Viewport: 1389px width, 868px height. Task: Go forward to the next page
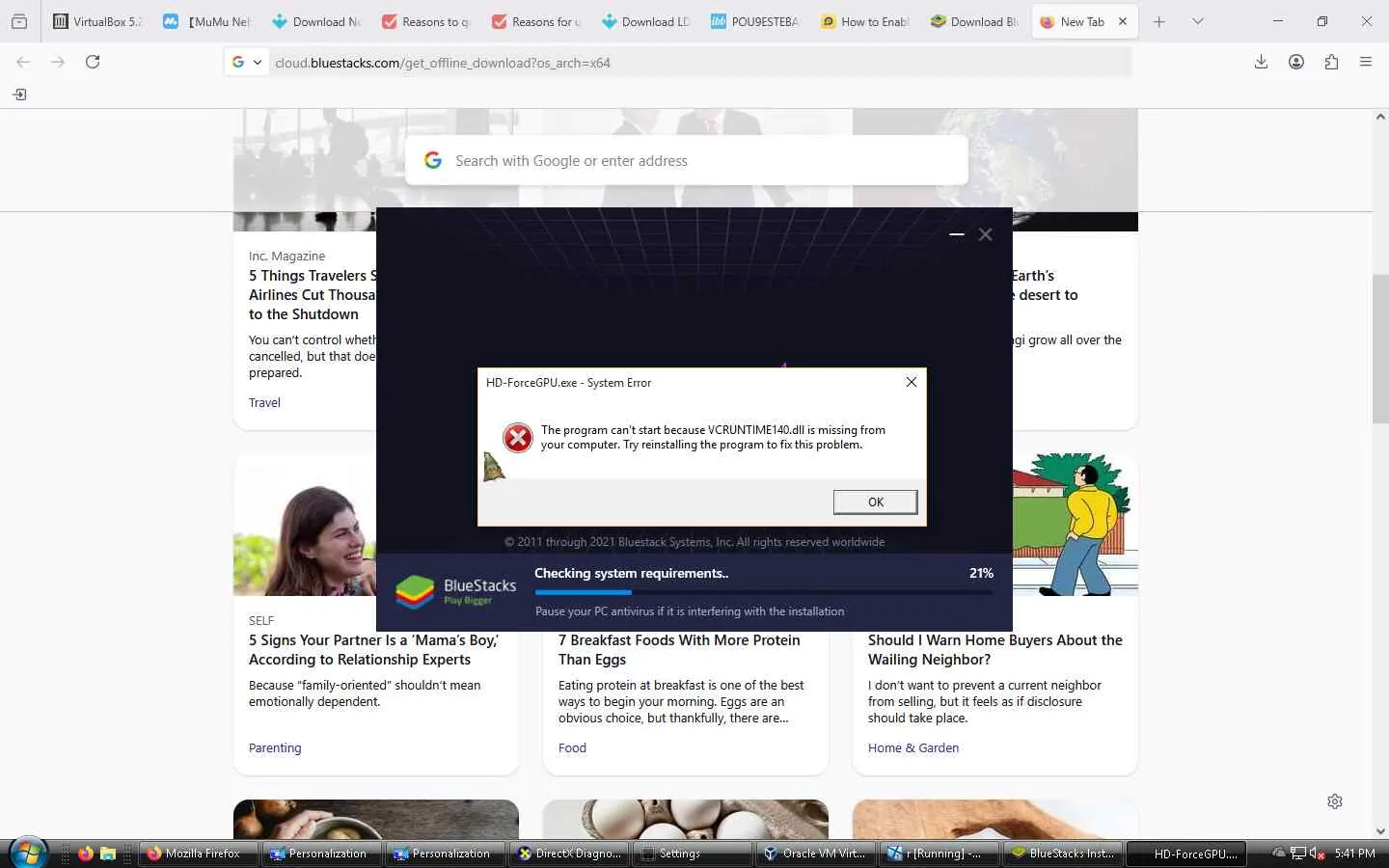58,62
